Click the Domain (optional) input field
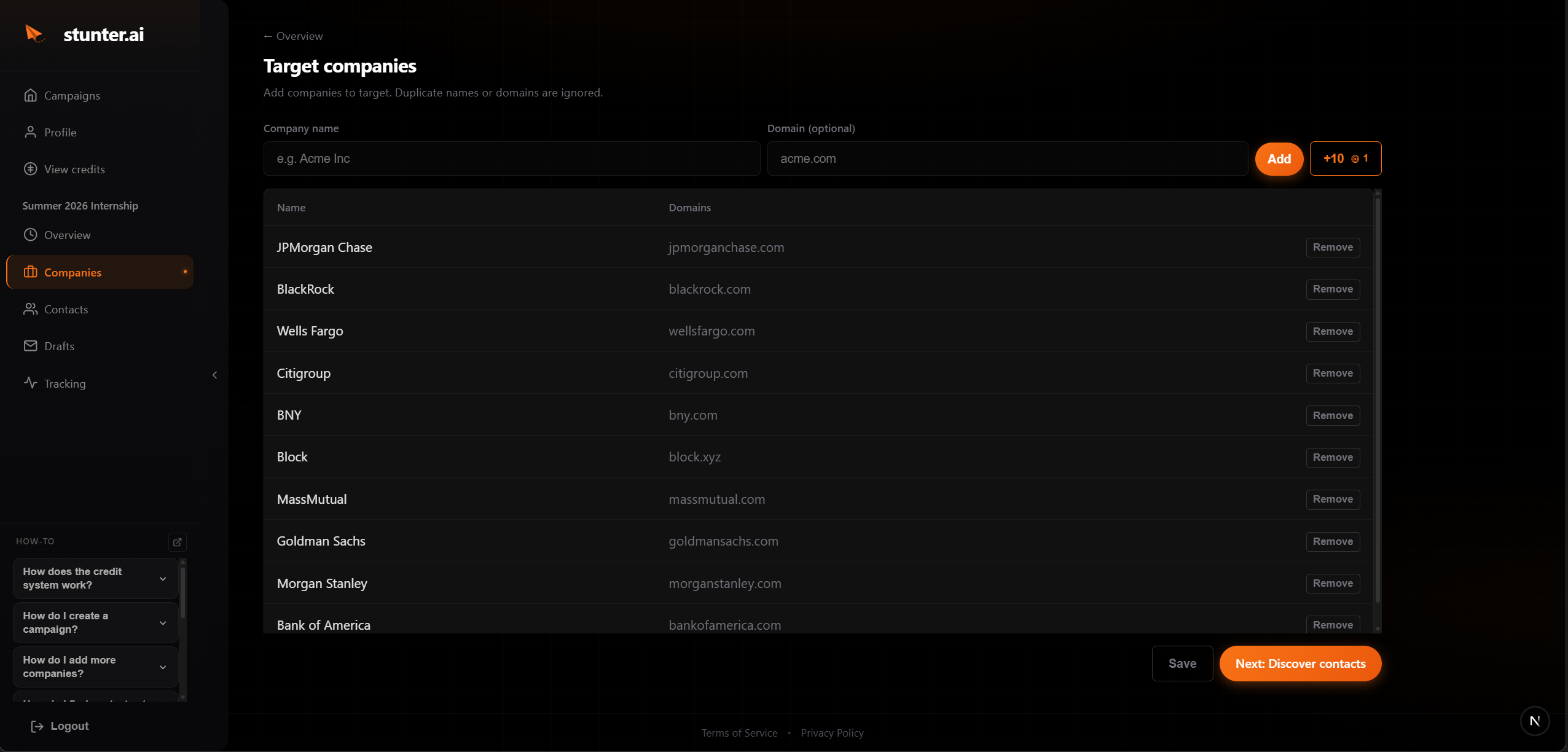This screenshot has height=752, width=1568. [1008, 159]
